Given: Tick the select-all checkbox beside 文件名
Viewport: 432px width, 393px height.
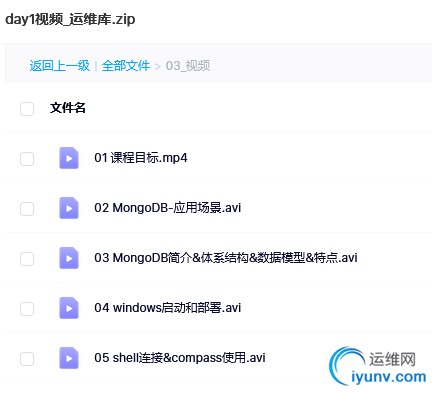Looking at the screenshot, I should [27, 109].
